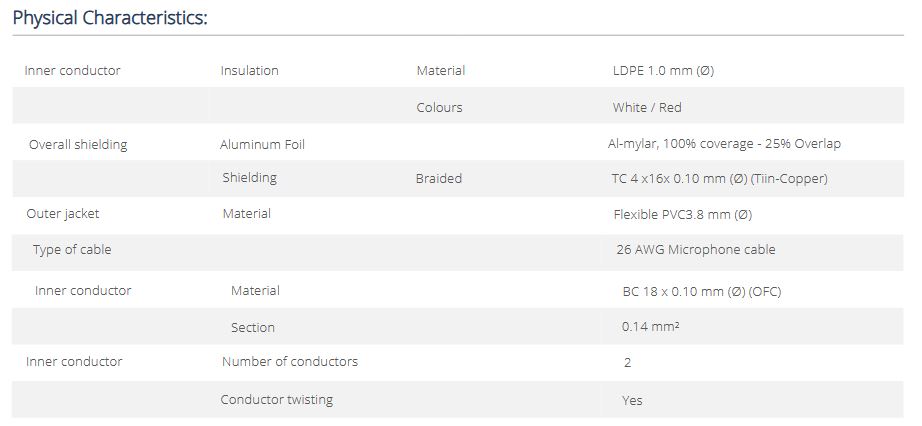This screenshot has height=426, width=922.
Task: Click the 26 AWG Microphone cable text
Action: click(695, 250)
